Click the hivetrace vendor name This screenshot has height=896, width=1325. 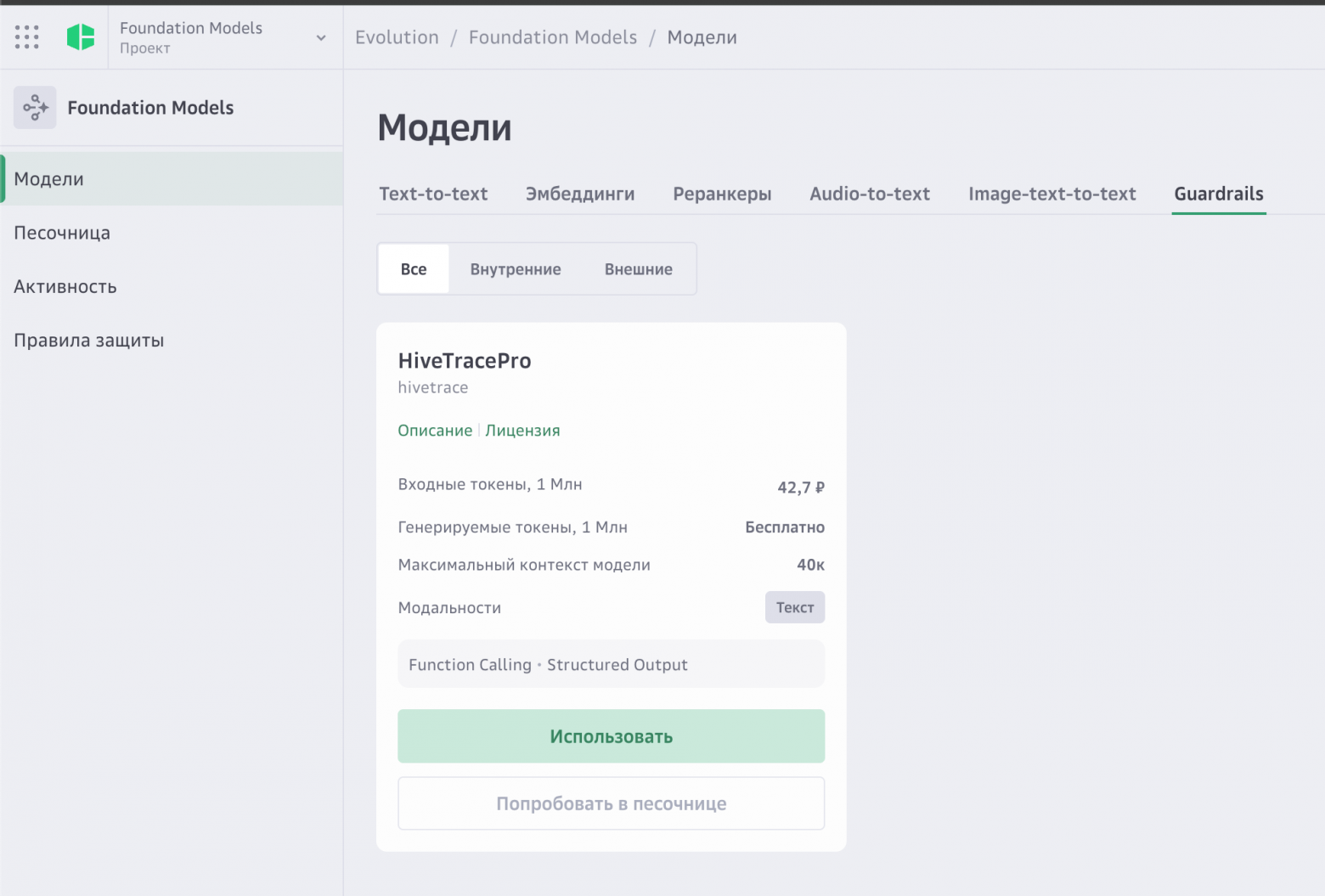tap(433, 387)
